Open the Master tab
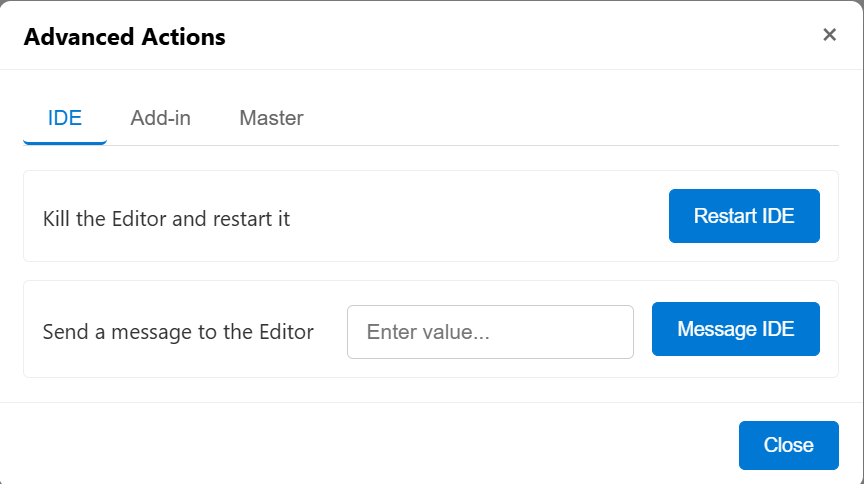Screen dimensions: 864x484 tap(271, 118)
